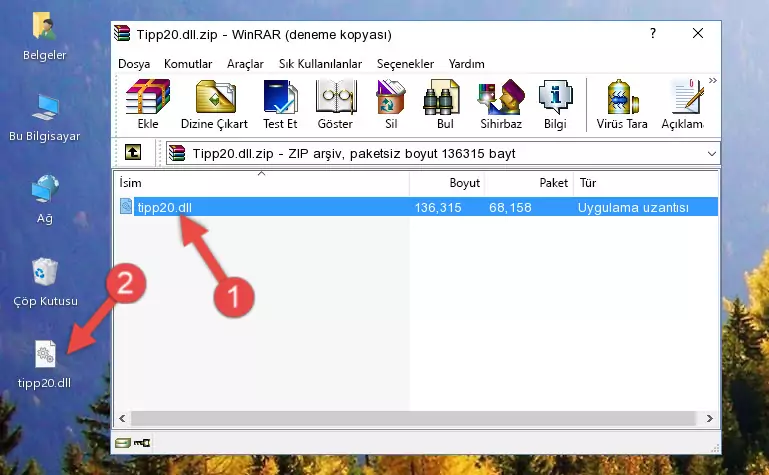769x475 pixels.
Task: Open the Araçlar menu
Action: coord(245,64)
